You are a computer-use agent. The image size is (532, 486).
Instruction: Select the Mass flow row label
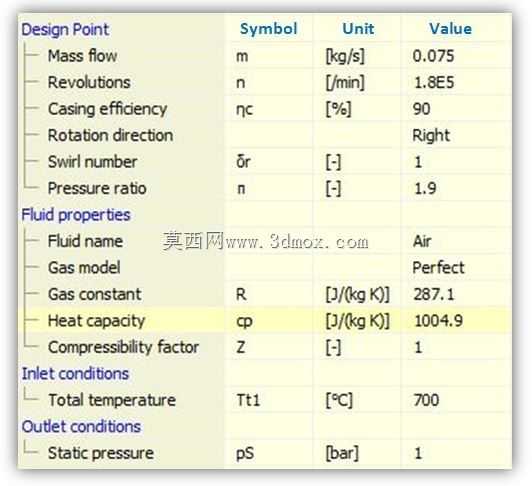82,56
